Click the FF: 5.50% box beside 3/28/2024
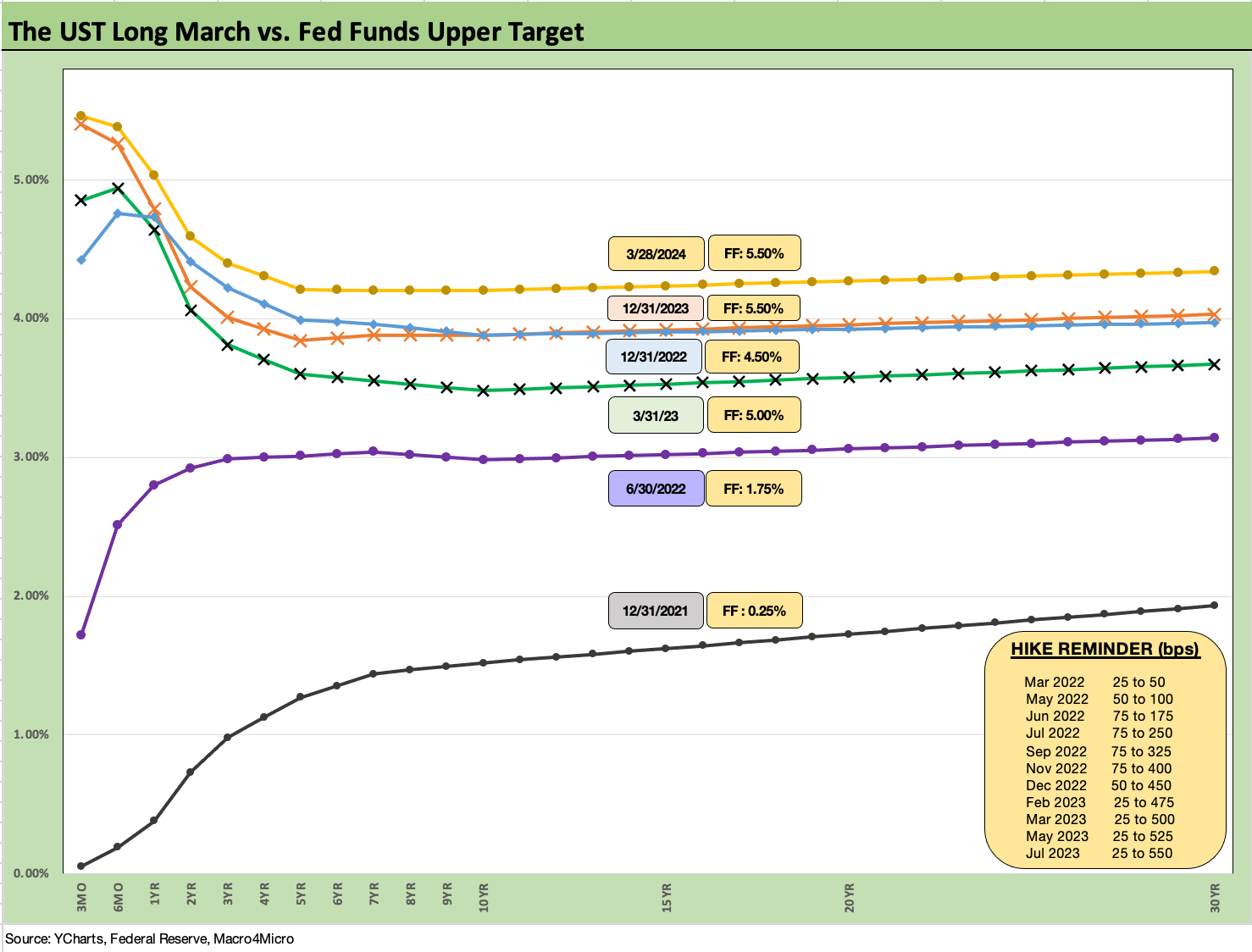 click(x=753, y=253)
